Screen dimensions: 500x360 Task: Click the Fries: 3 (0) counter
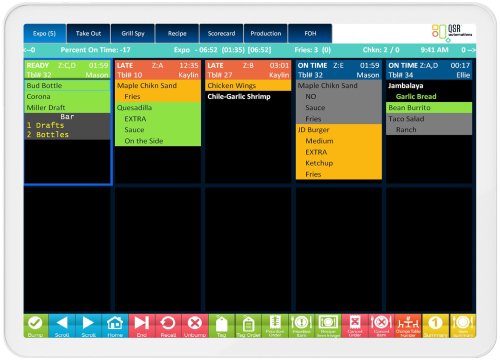coord(312,50)
